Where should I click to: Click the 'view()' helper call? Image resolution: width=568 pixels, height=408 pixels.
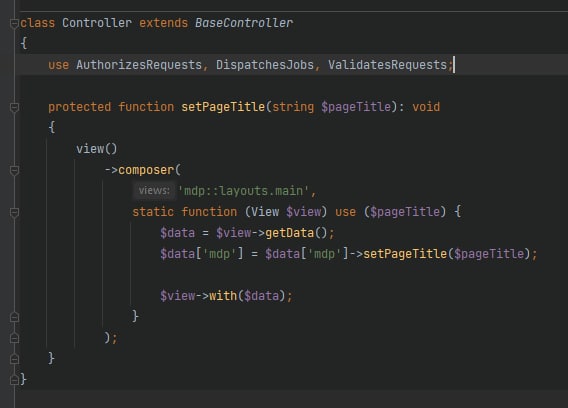click(x=97, y=149)
